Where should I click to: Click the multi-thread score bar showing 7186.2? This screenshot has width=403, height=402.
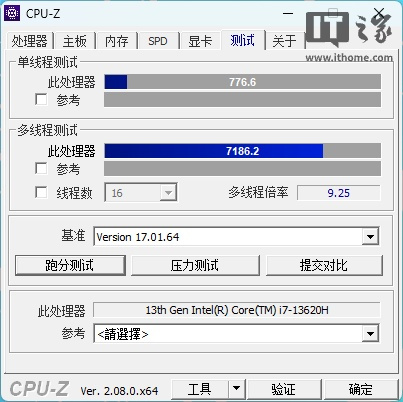(242, 151)
